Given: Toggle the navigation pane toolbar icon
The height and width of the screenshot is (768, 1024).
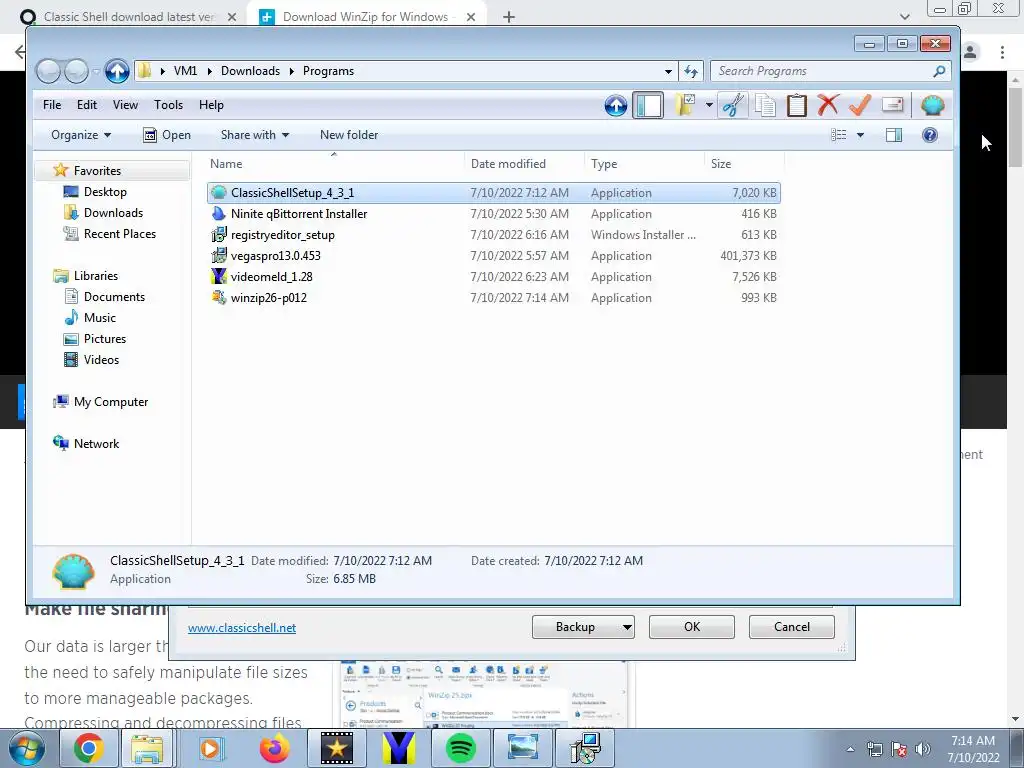Looking at the screenshot, I should point(648,105).
